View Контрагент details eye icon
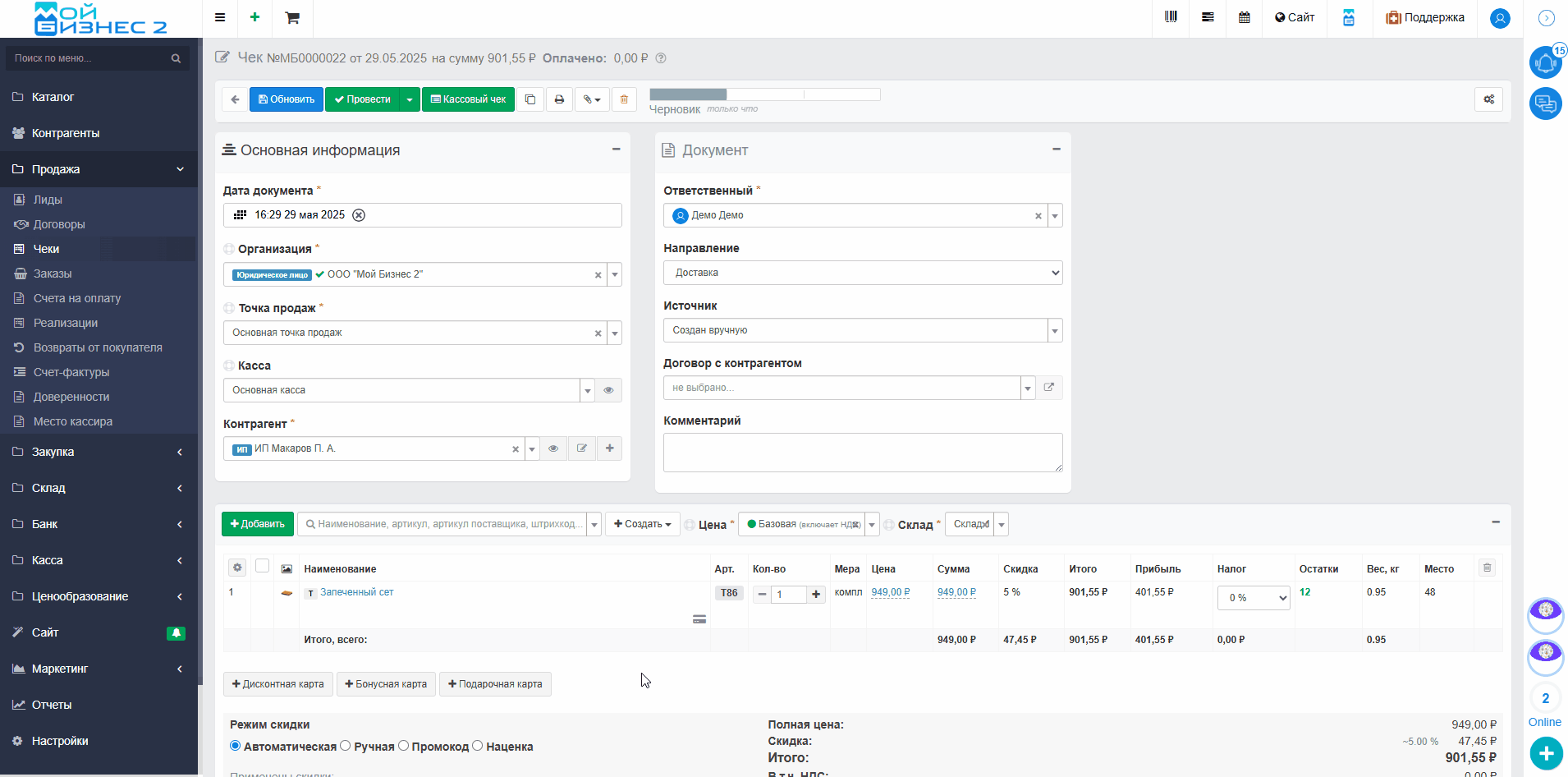 (x=553, y=448)
